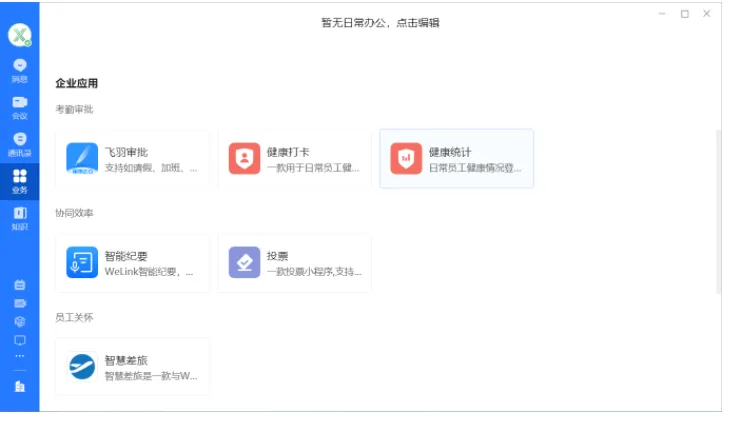Viewport: 730px width, 421px height.
Task: Open the 智慧差旅 travel app card
Action: [x=132, y=367]
